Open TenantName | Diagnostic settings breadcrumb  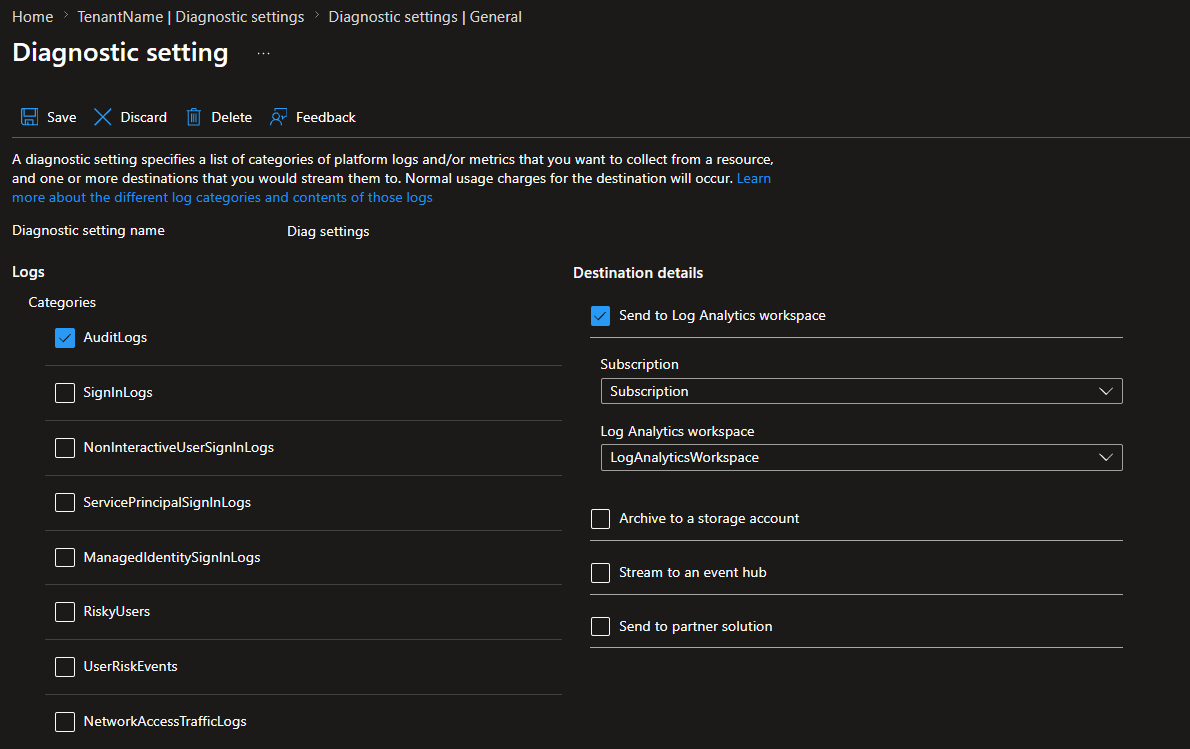point(190,17)
